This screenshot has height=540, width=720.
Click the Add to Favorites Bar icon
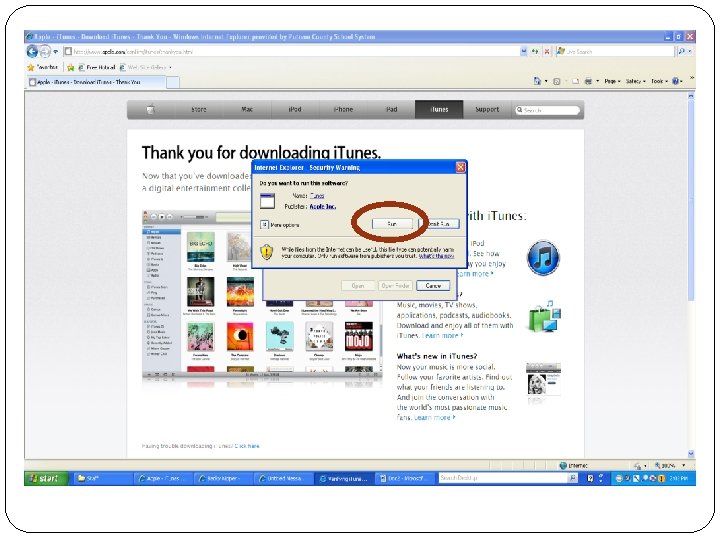click(x=70, y=68)
